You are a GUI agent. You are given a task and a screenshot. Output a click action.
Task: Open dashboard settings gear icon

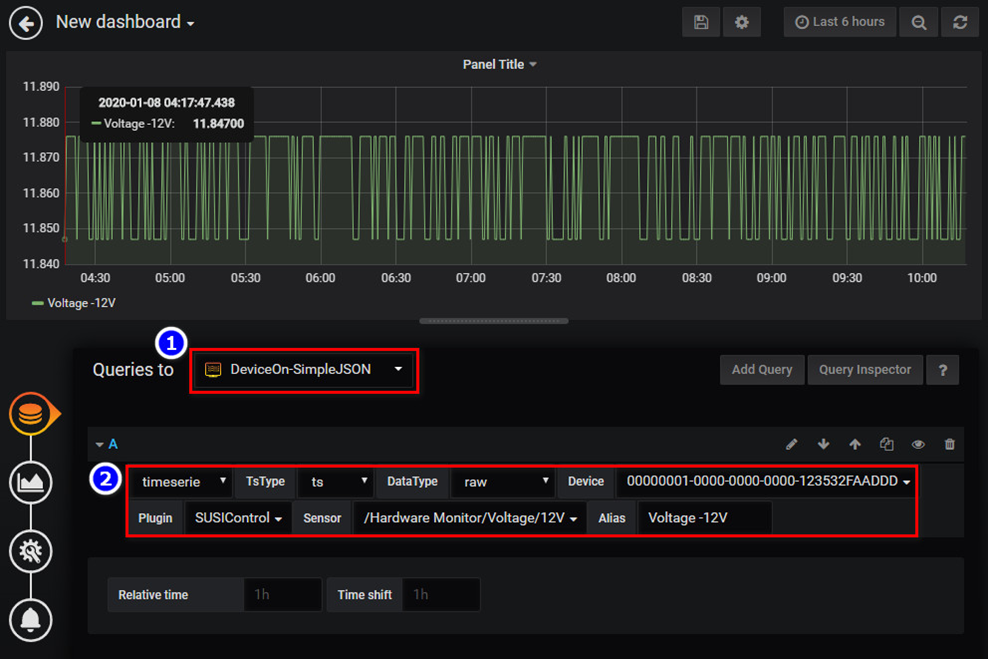741,22
